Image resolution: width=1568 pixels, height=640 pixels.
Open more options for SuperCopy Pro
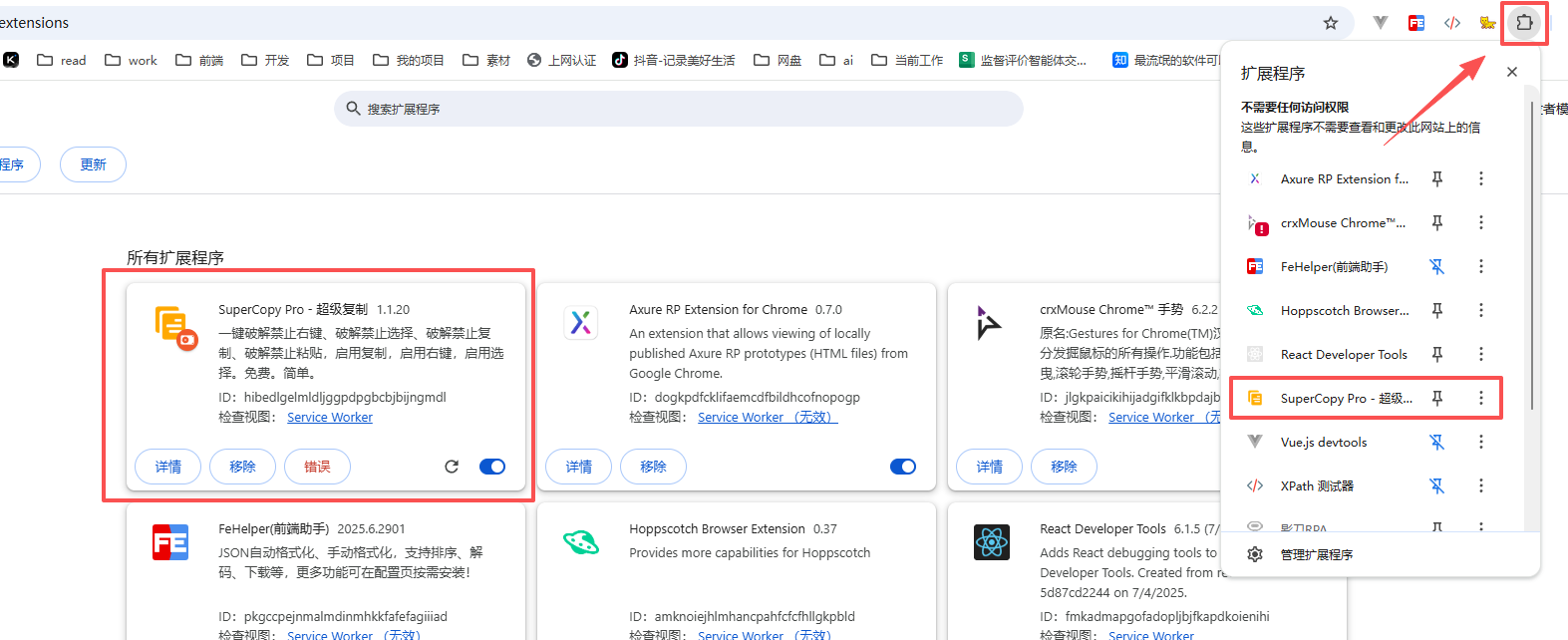tap(1480, 399)
